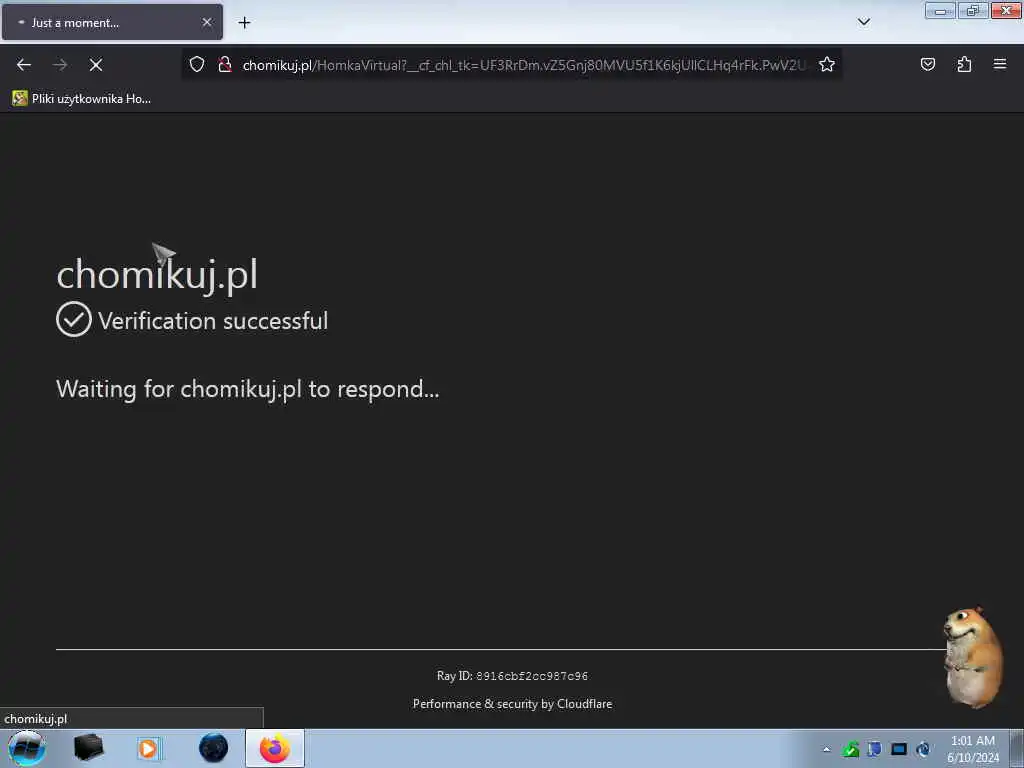Open a new tab
The image size is (1024, 768).
[x=244, y=23]
